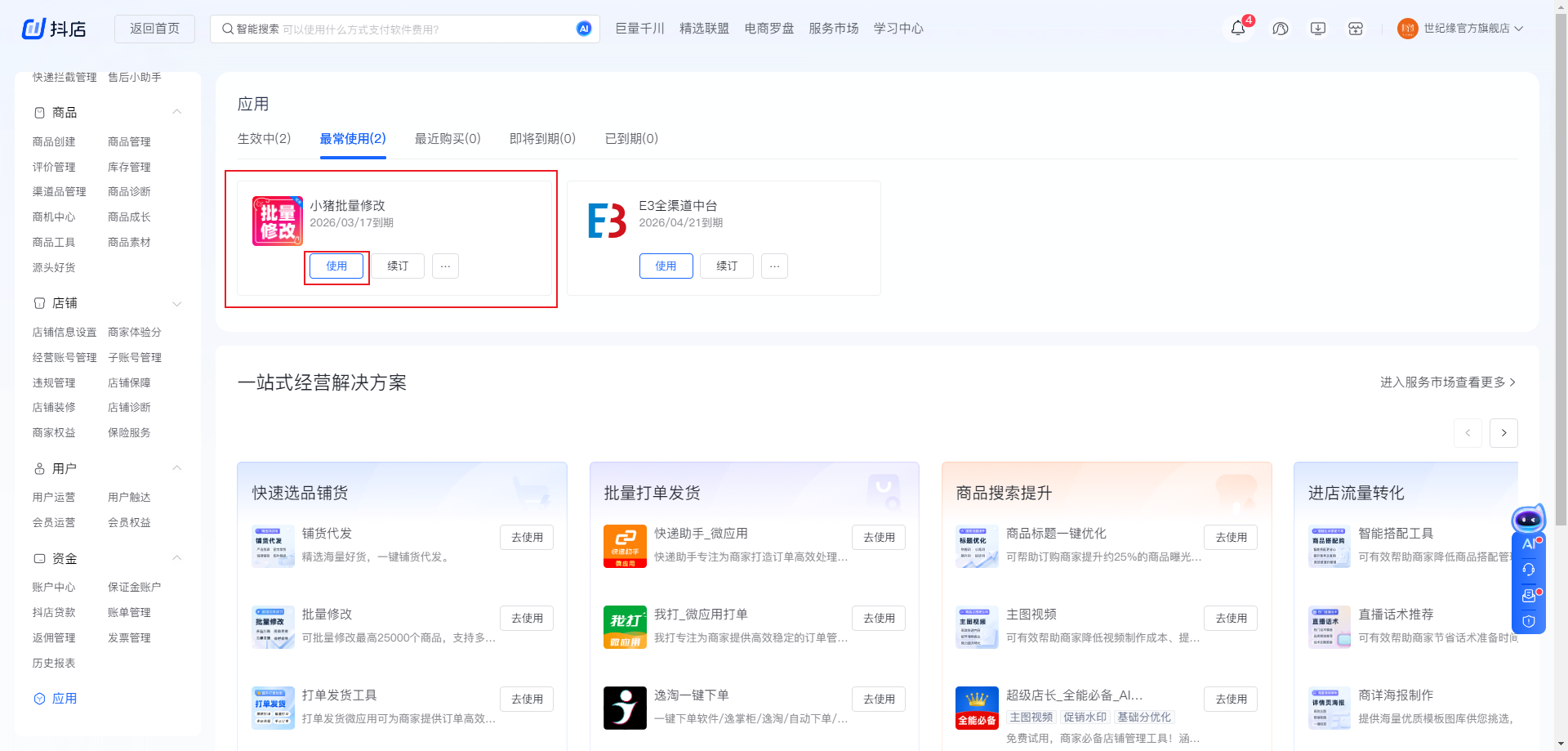Click the download icon in top bar
The height and width of the screenshot is (751, 1568).
pyautogui.click(x=1317, y=29)
